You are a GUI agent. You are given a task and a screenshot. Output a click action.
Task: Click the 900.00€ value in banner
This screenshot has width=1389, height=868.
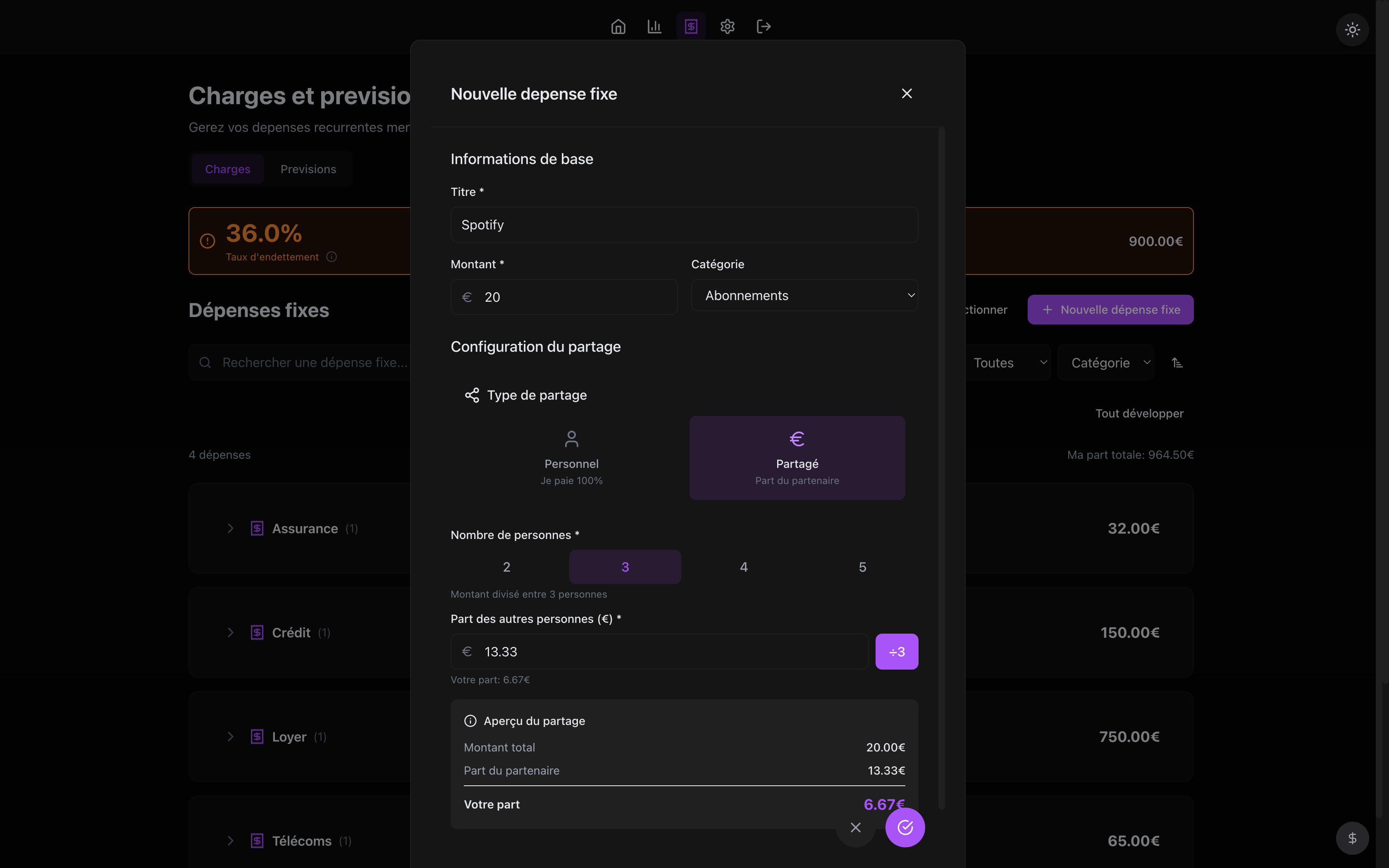(x=1155, y=241)
